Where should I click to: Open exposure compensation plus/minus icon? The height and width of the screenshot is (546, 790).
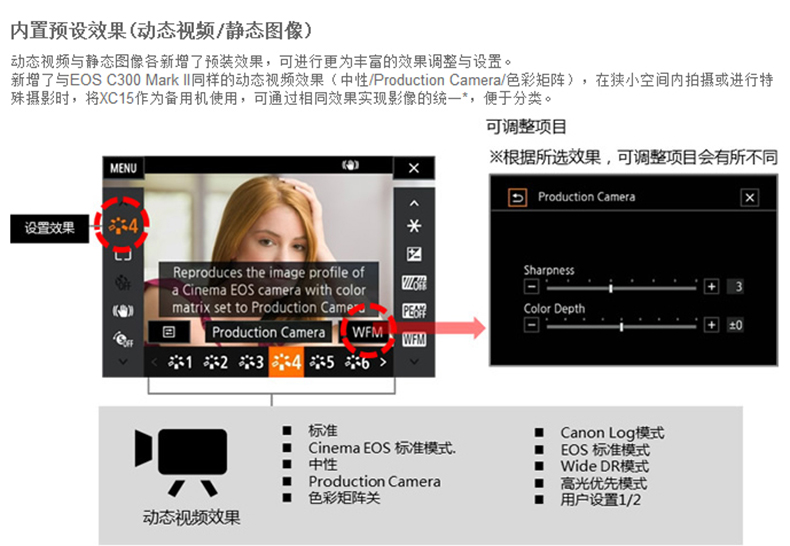pos(414,254)
